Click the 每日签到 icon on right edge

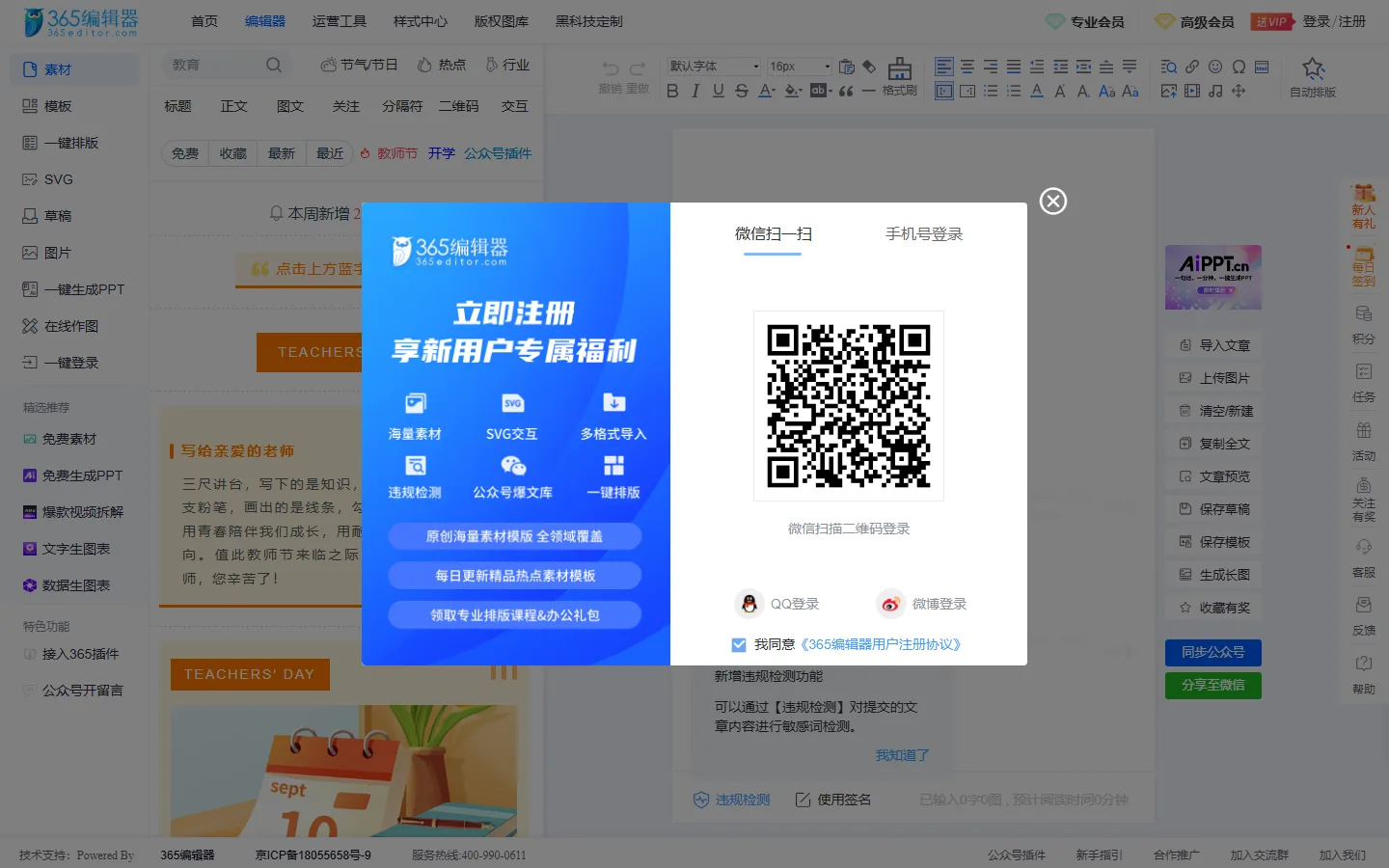pyautogui.click(x=1363, y=267)
